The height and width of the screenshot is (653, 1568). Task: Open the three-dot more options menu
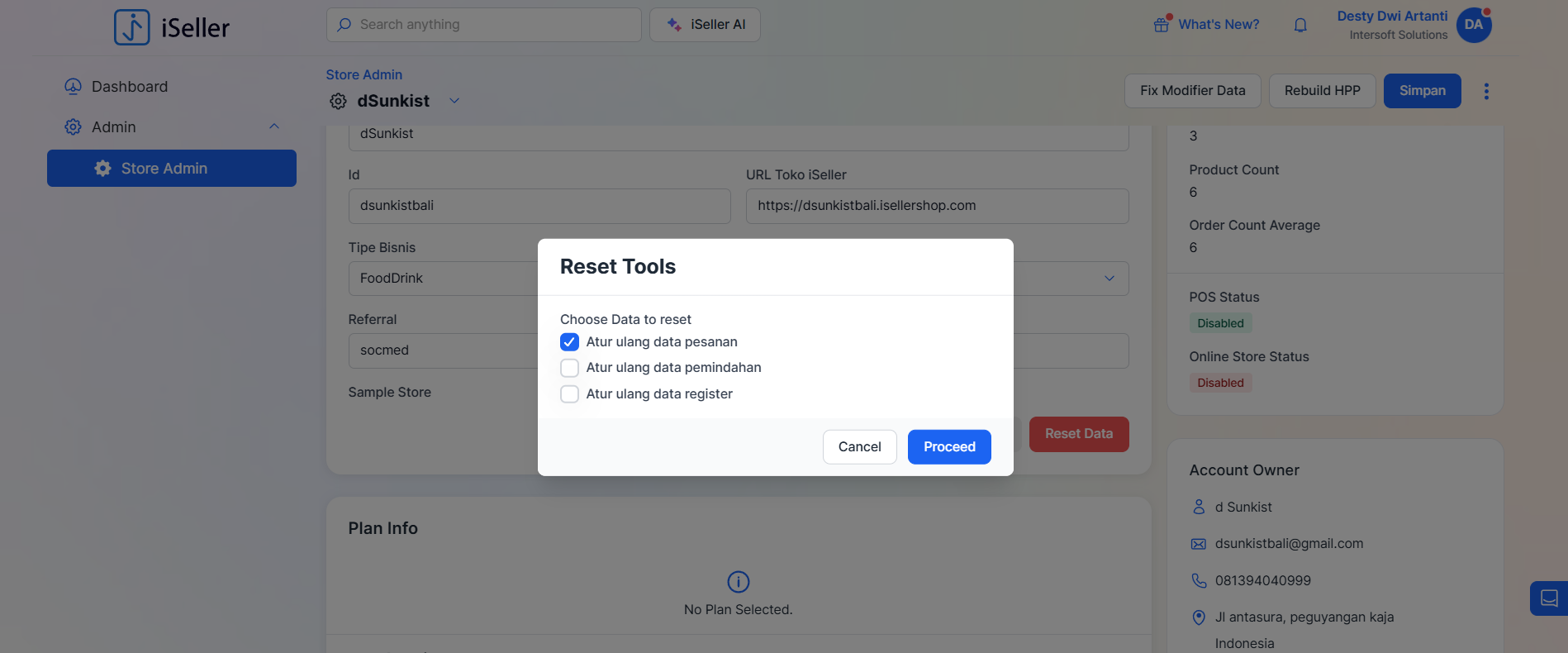point(1486,91)
